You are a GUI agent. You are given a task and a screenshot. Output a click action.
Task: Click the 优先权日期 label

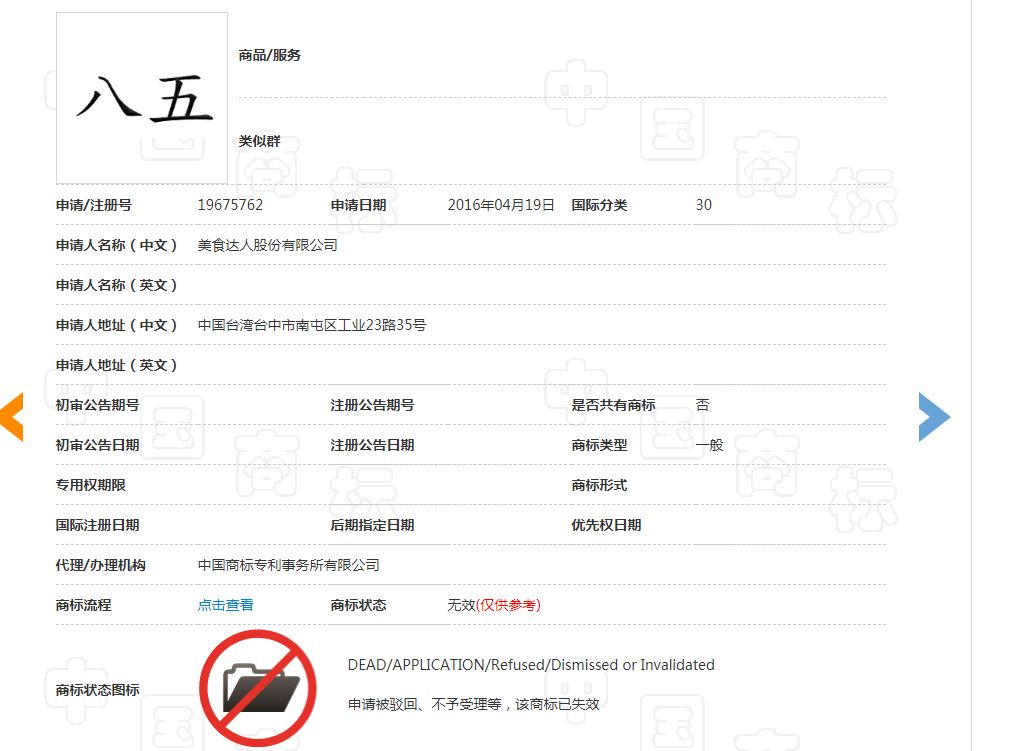pyautogui.click(x=606, y=525)
